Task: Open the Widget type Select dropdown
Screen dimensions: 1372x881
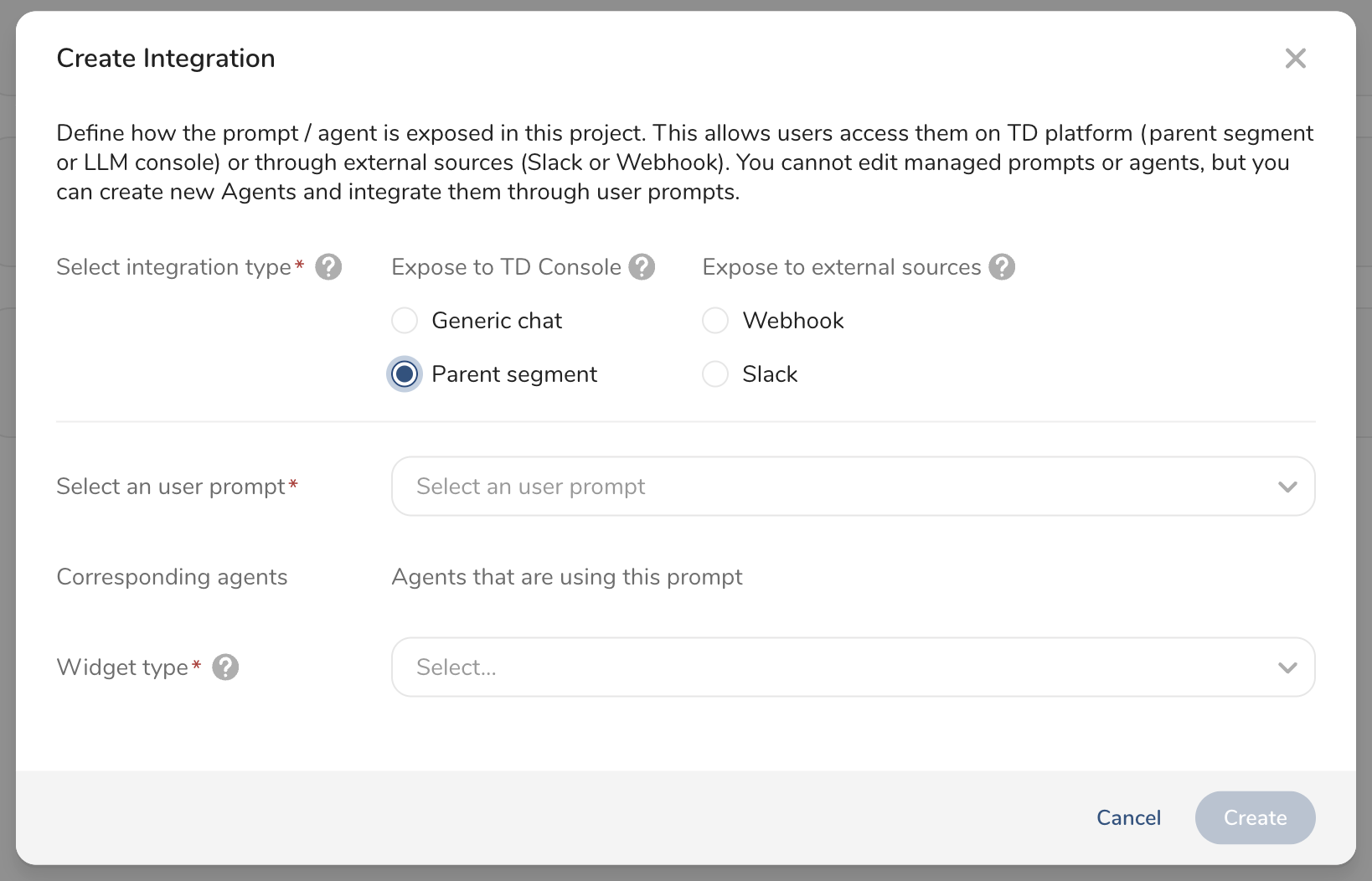Action: (838, 667)
